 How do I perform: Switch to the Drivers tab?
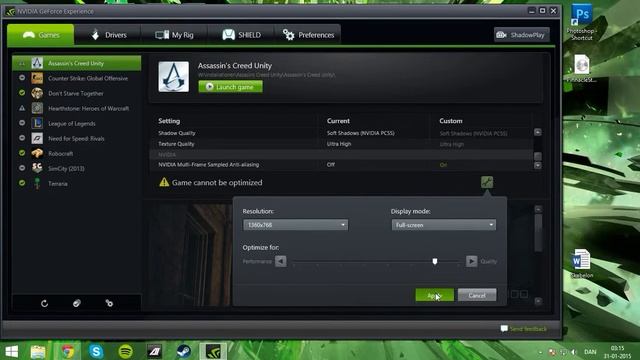tap(108, 35)
